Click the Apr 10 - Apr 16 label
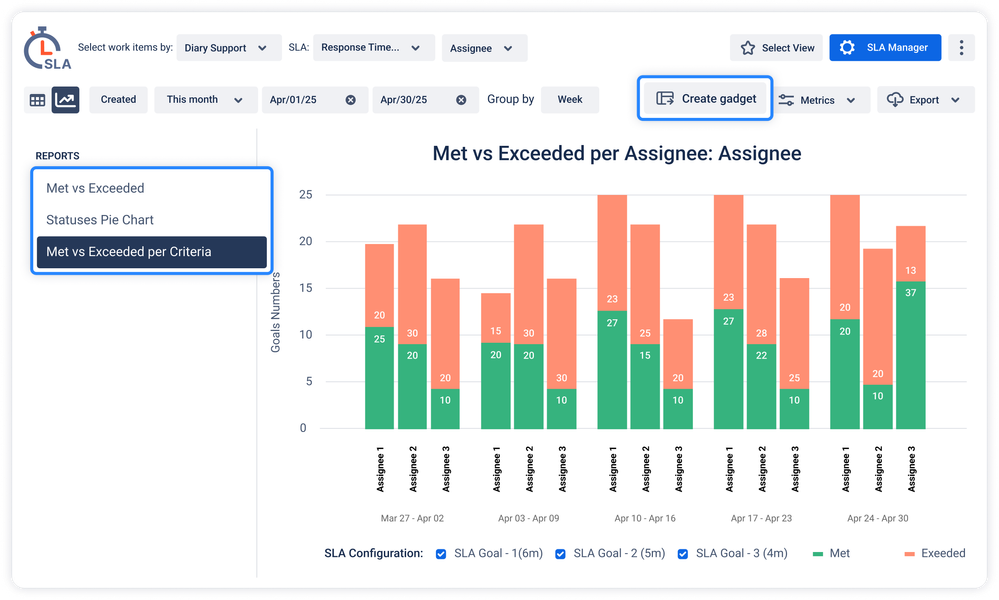The image size is (999, 600). click(645, 518)
